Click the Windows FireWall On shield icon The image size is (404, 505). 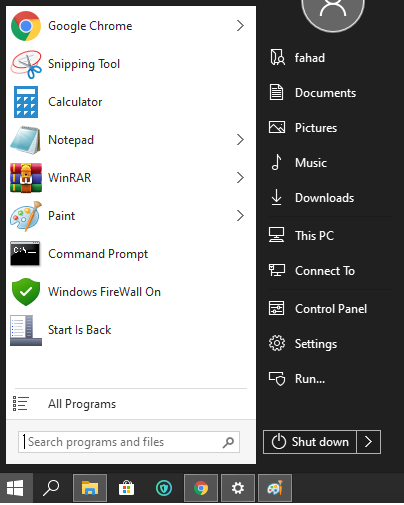tap(26, 292)
